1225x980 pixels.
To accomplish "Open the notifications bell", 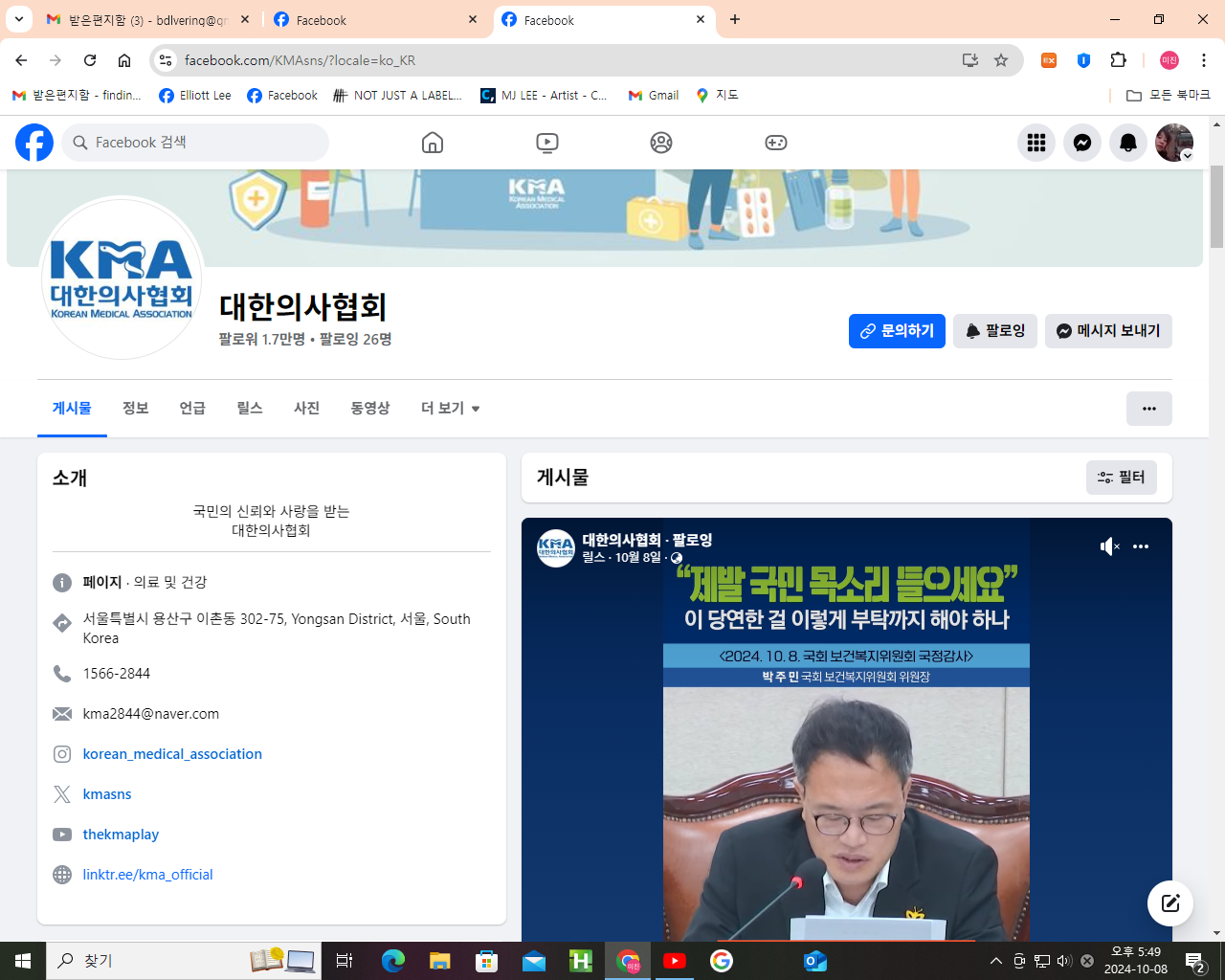I will tap(1127, 142).
